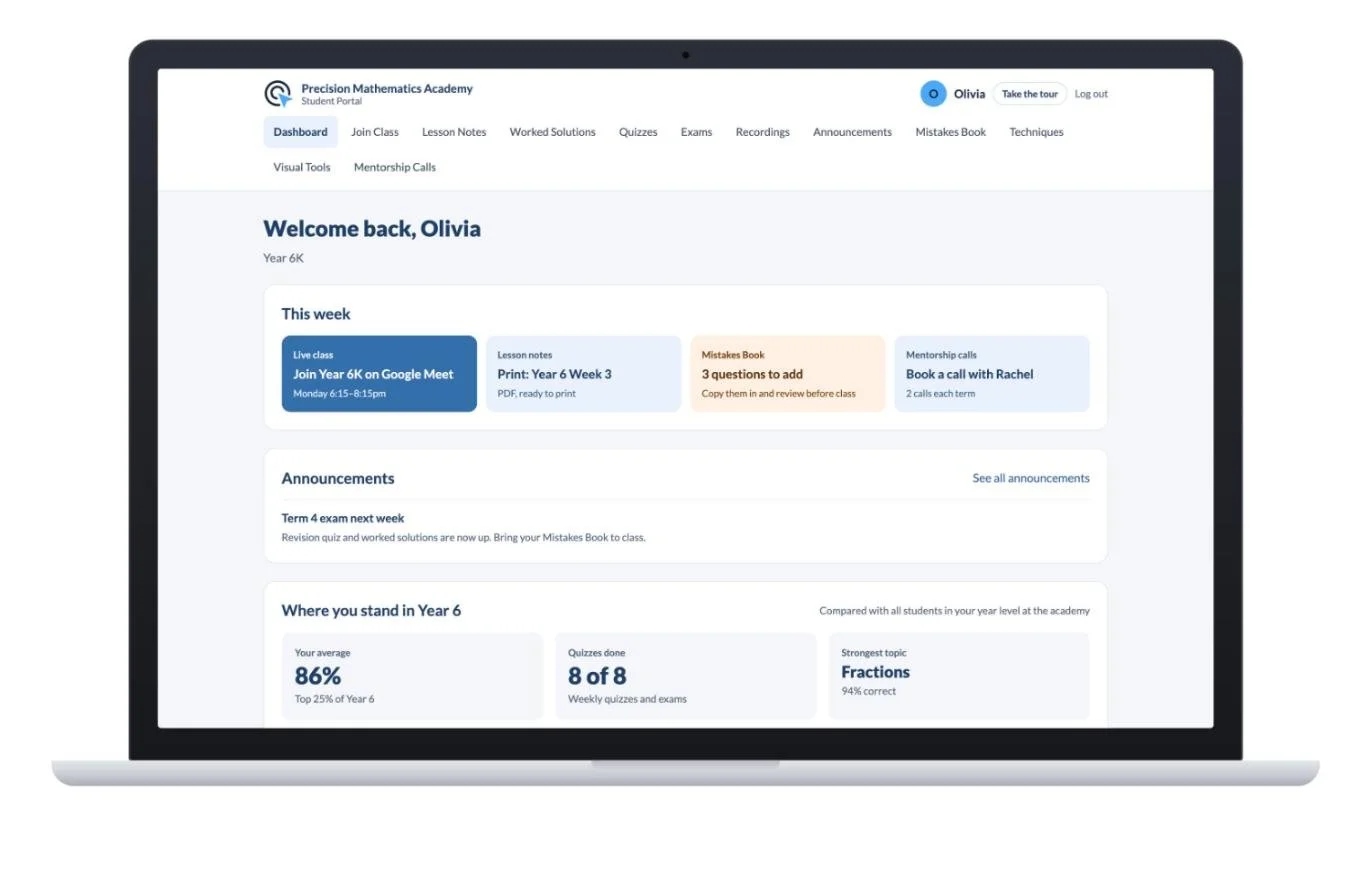Image resolution: width=1372 pixels, height=889 pixels.
Task: Click the Strongest topic Fractions card
Action: [959, 676]
